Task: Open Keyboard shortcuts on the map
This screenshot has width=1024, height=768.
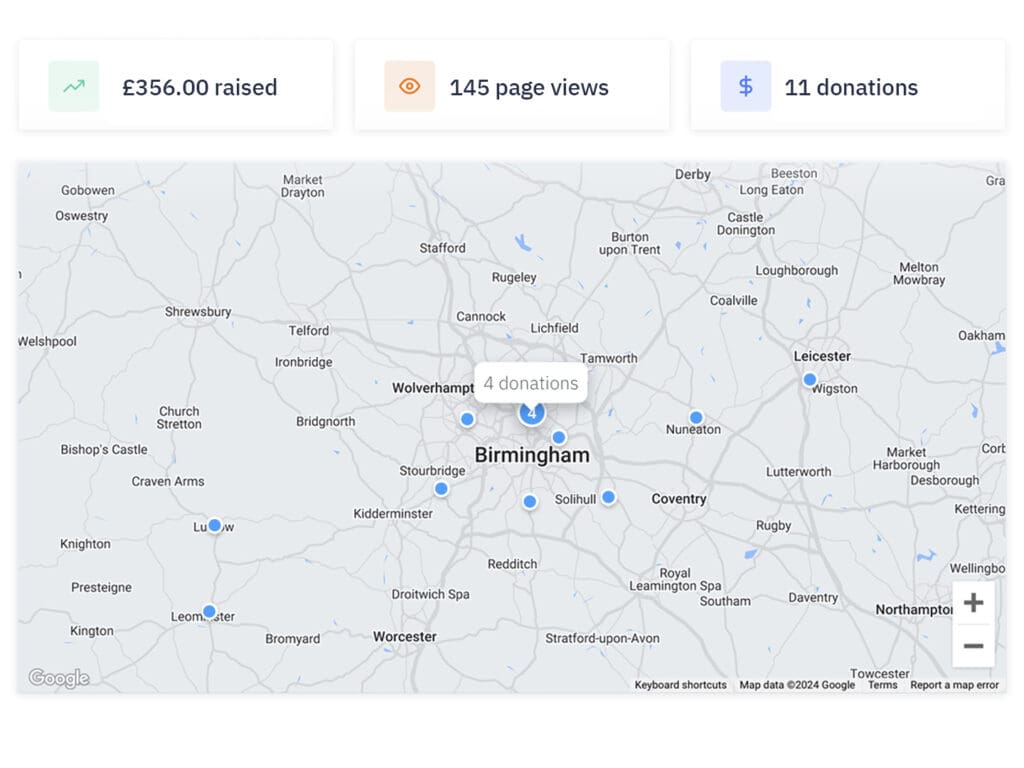Action: (x=680, y=685)
